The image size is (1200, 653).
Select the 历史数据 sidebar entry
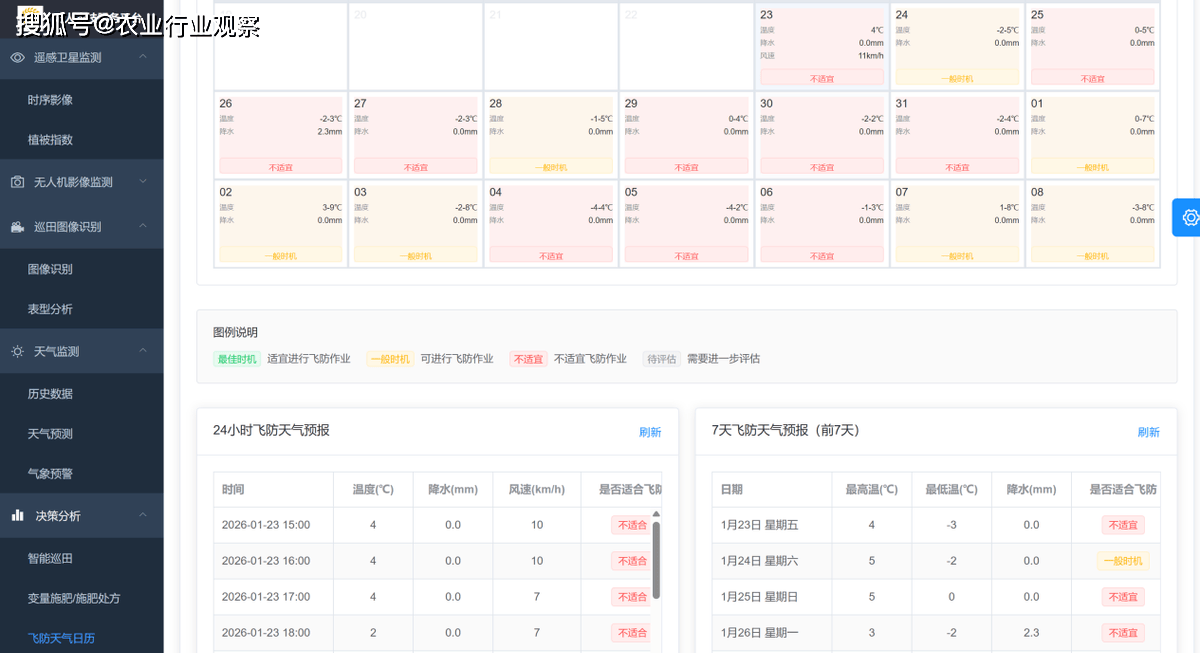[x=50, y=394]
